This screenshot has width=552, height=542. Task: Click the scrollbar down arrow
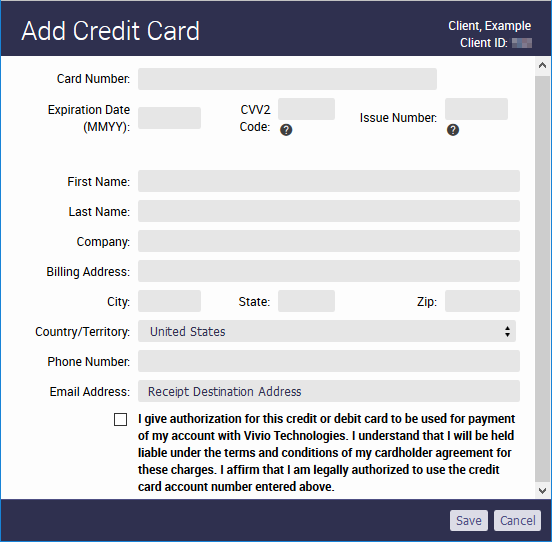pos(542,490)
